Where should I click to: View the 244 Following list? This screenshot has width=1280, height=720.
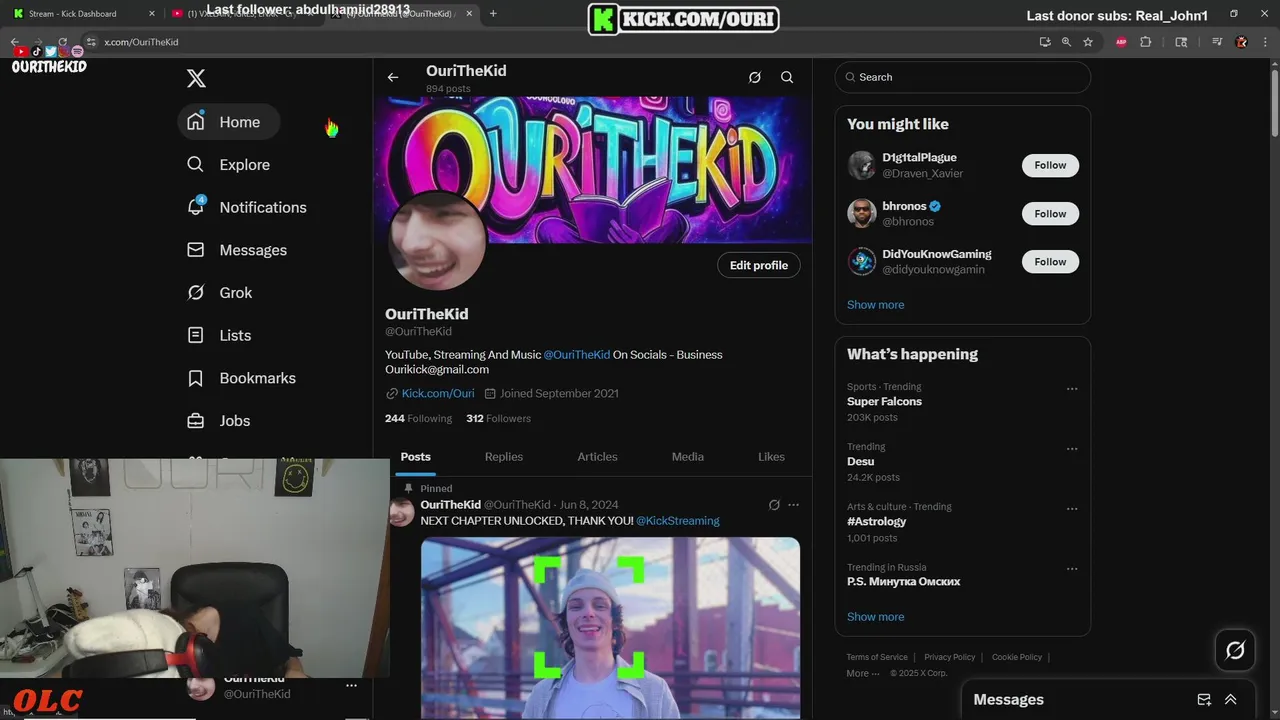pos(418,419)
